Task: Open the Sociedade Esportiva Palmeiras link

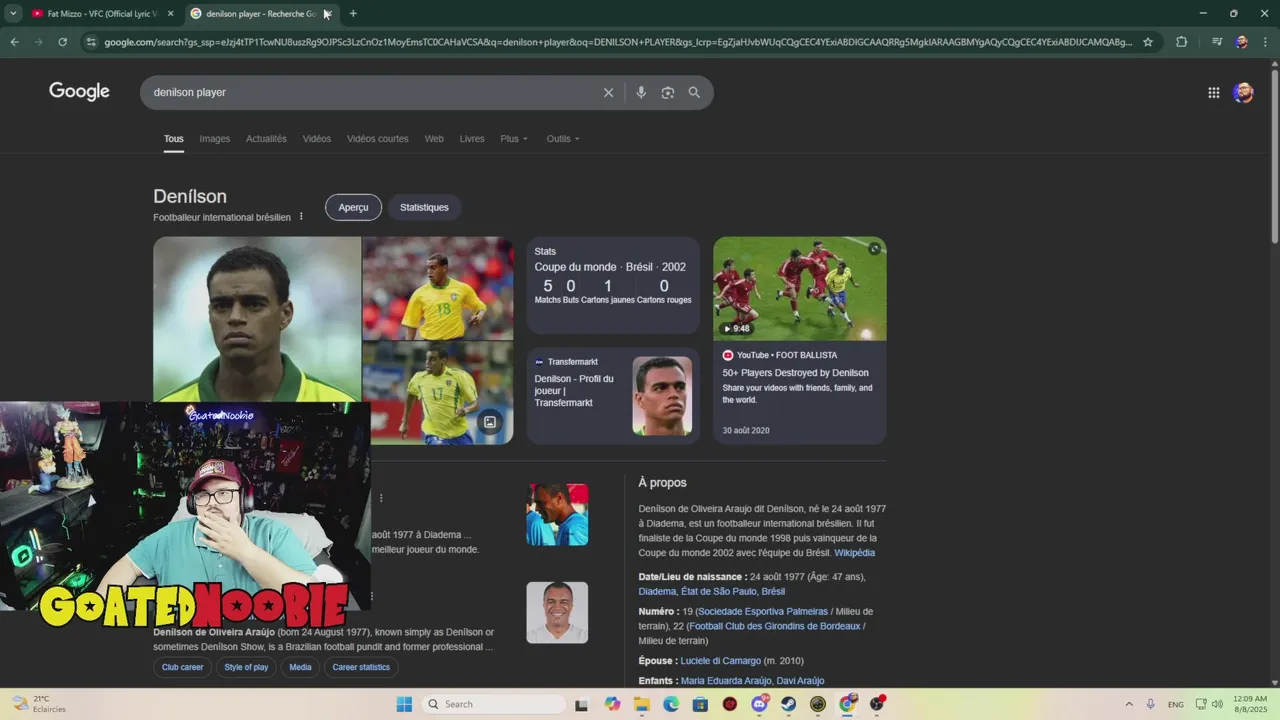Action: (x=763, y=612)
